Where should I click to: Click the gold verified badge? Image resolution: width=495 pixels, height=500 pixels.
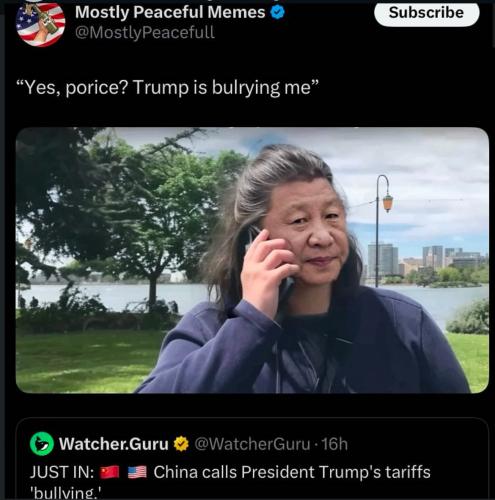pyautogui.click(x=181, y=444)
